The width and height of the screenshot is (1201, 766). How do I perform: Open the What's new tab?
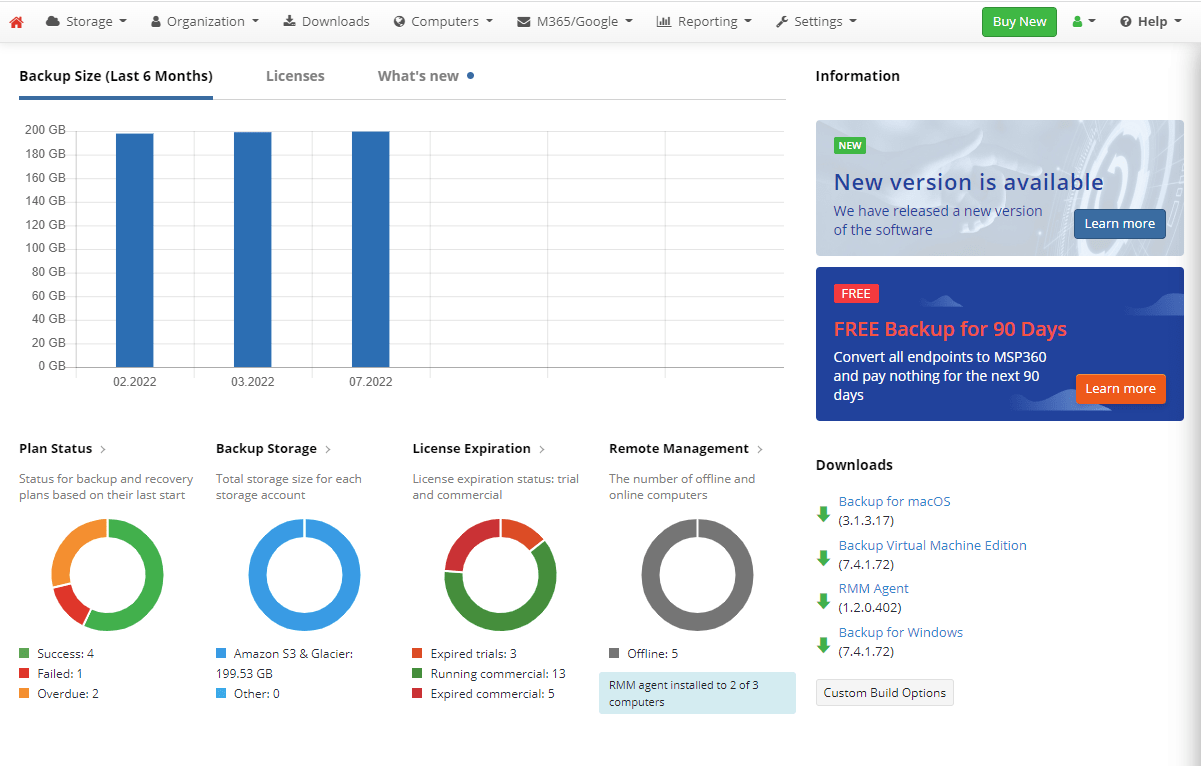pos(419,75)
